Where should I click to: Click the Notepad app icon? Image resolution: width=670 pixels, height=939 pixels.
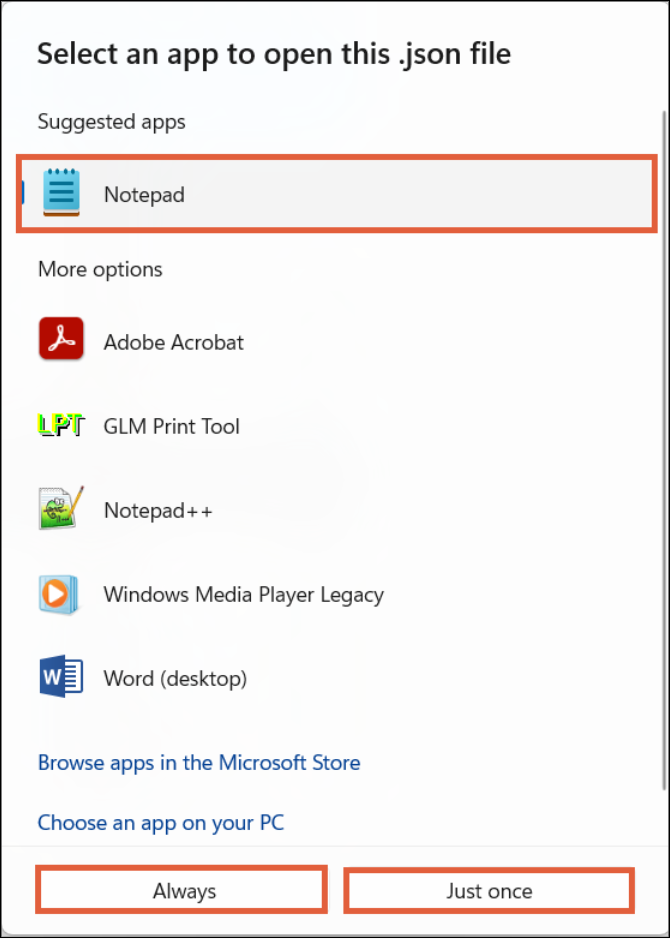click(x=60, y=193)
